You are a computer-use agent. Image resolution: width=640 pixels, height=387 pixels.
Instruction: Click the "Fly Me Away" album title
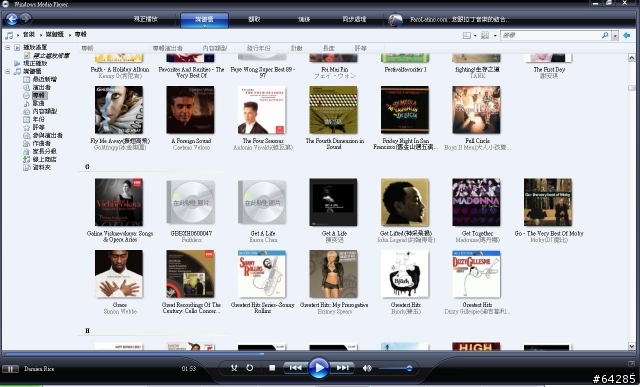120,141
